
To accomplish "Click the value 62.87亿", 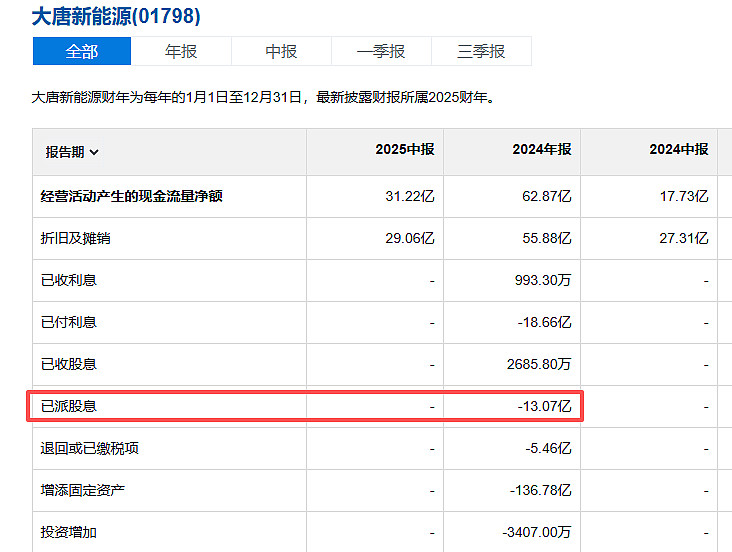I will point(547,196).
